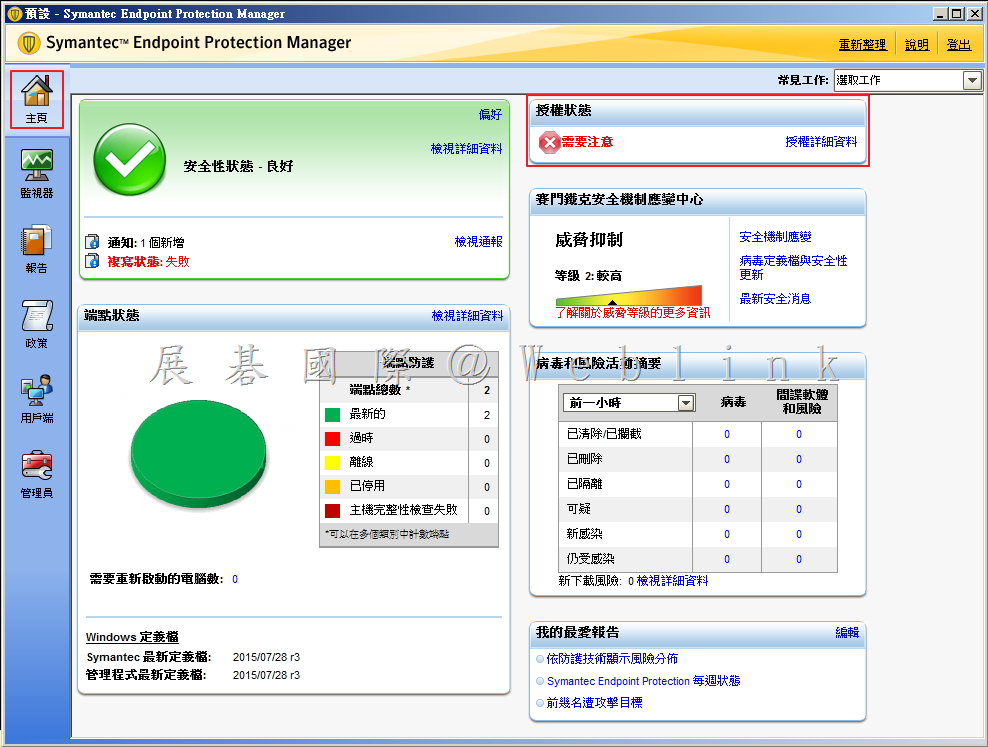The height and width of the screenshot is (747, 988).
Task: Open the 監視器 monitors icon
Action: [x=36, y=166]
